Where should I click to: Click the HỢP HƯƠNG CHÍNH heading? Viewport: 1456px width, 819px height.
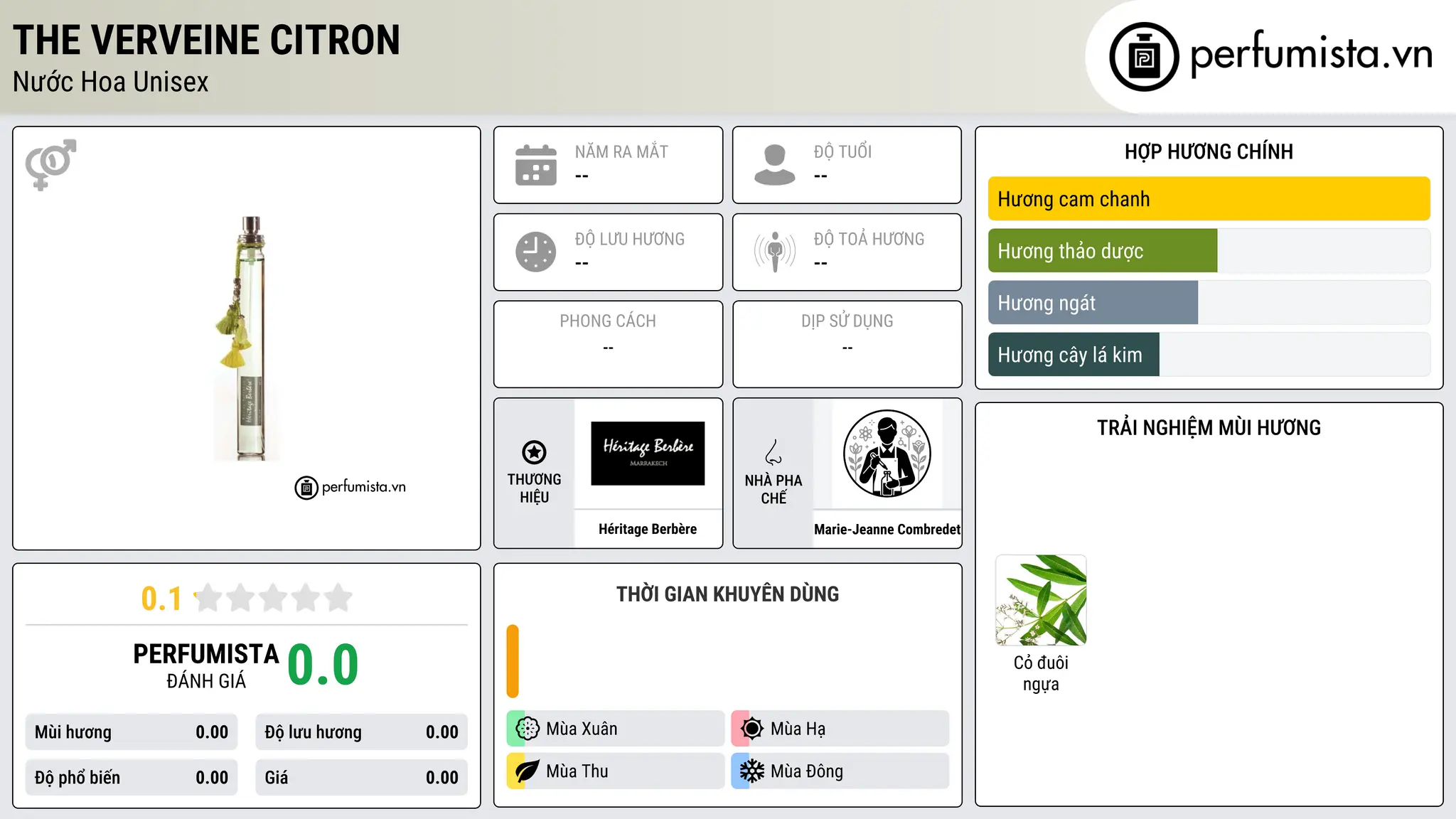[1209, 151]
